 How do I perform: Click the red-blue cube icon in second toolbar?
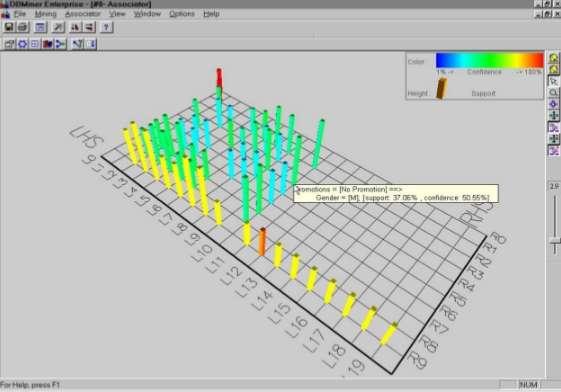48,44
